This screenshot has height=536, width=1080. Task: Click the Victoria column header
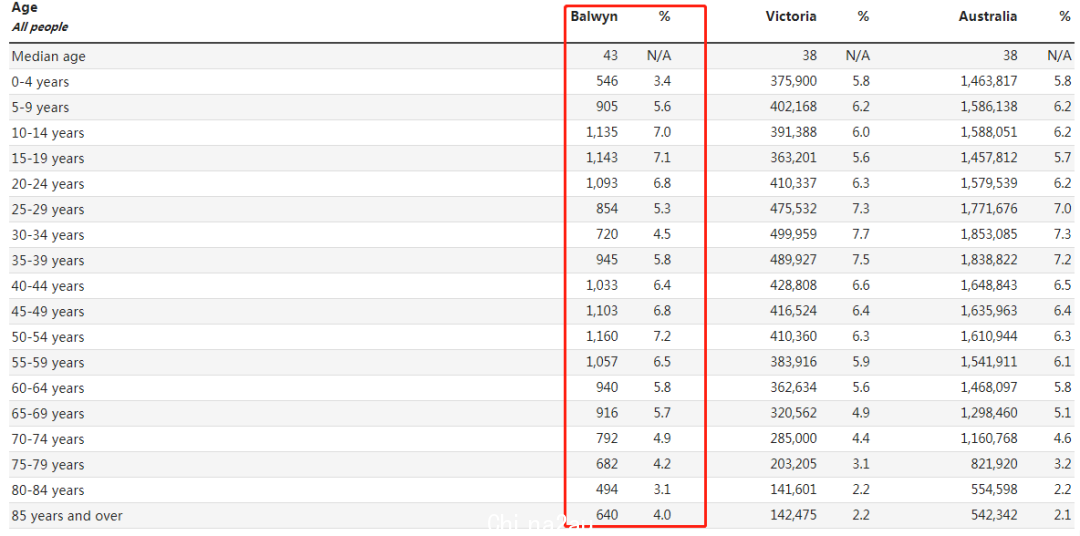click(x=791, y=17)
